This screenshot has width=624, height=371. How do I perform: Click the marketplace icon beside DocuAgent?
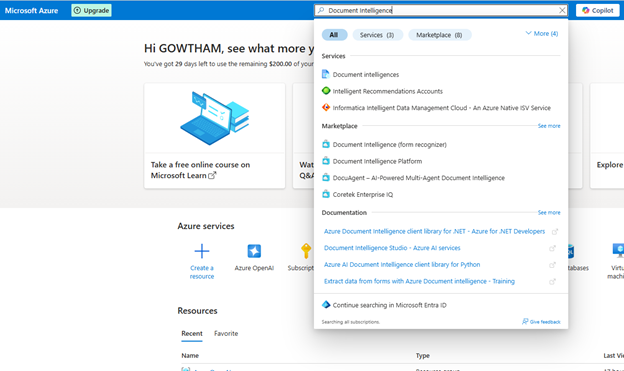coord(326,178)
